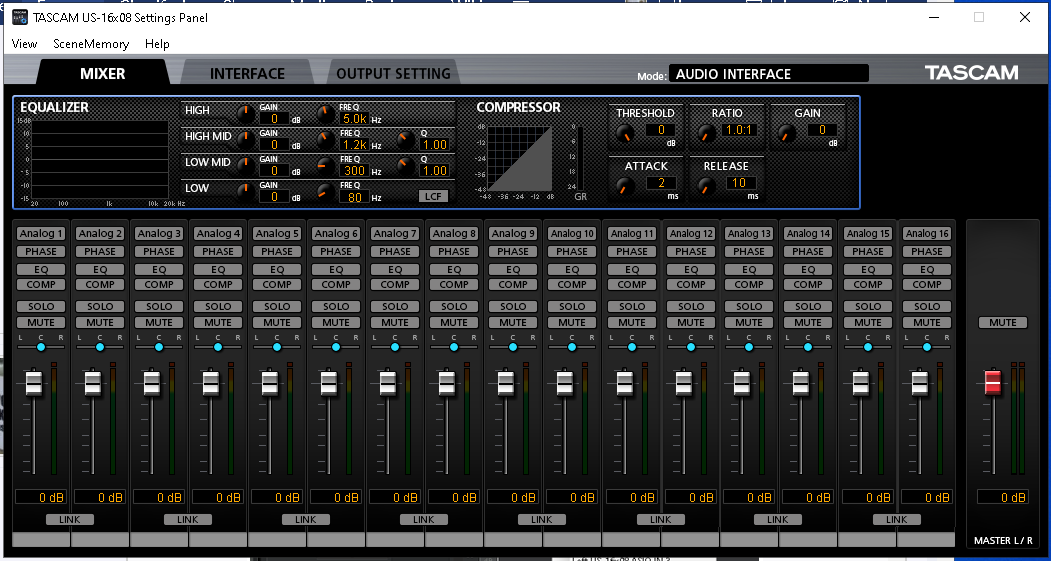The width and height of the screenshot is (1051, 561).
Task: Click the Analog 8 fader handle
Action: (x=446, y=383)
